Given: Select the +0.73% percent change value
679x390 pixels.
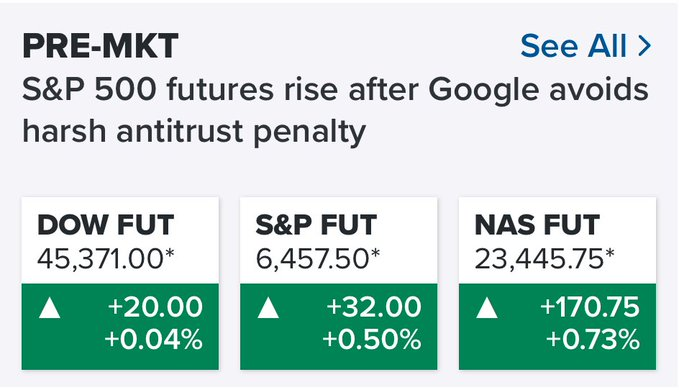Looking at the screenshot, I should tap(593, 339).
